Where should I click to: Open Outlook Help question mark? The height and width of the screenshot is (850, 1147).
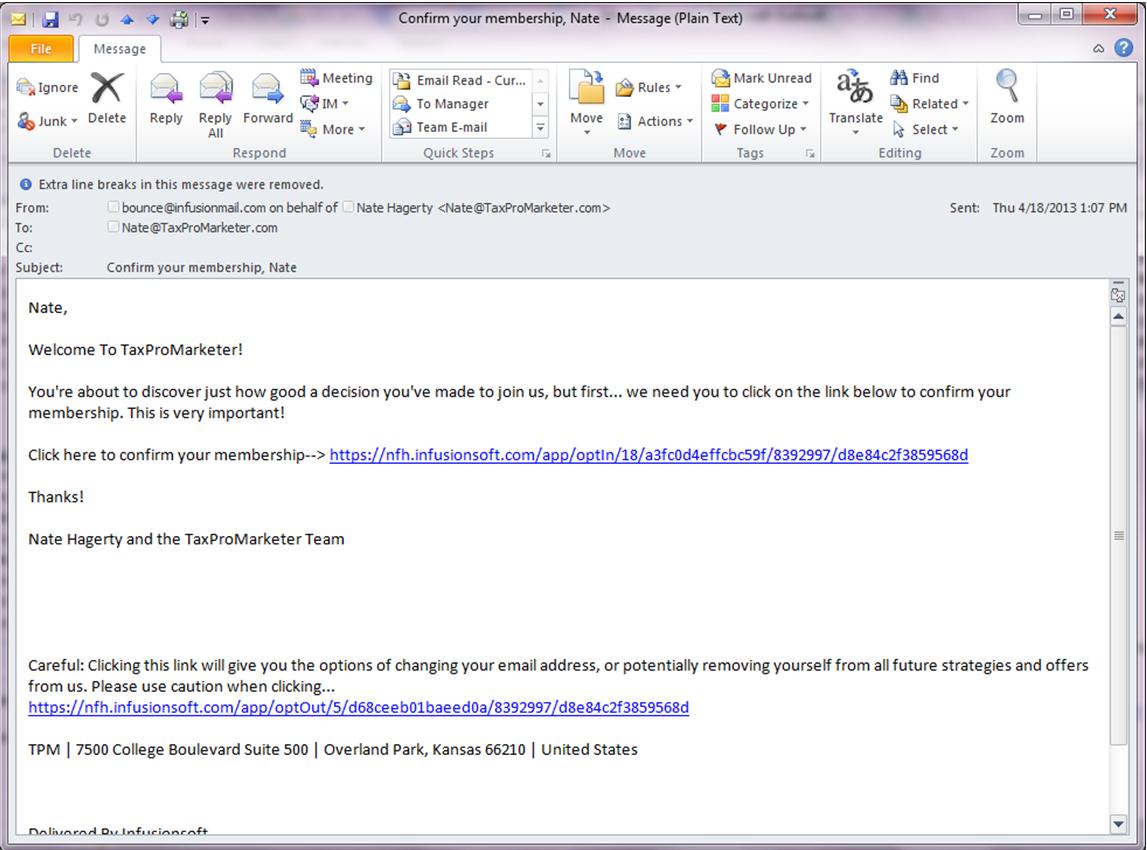1123,48
